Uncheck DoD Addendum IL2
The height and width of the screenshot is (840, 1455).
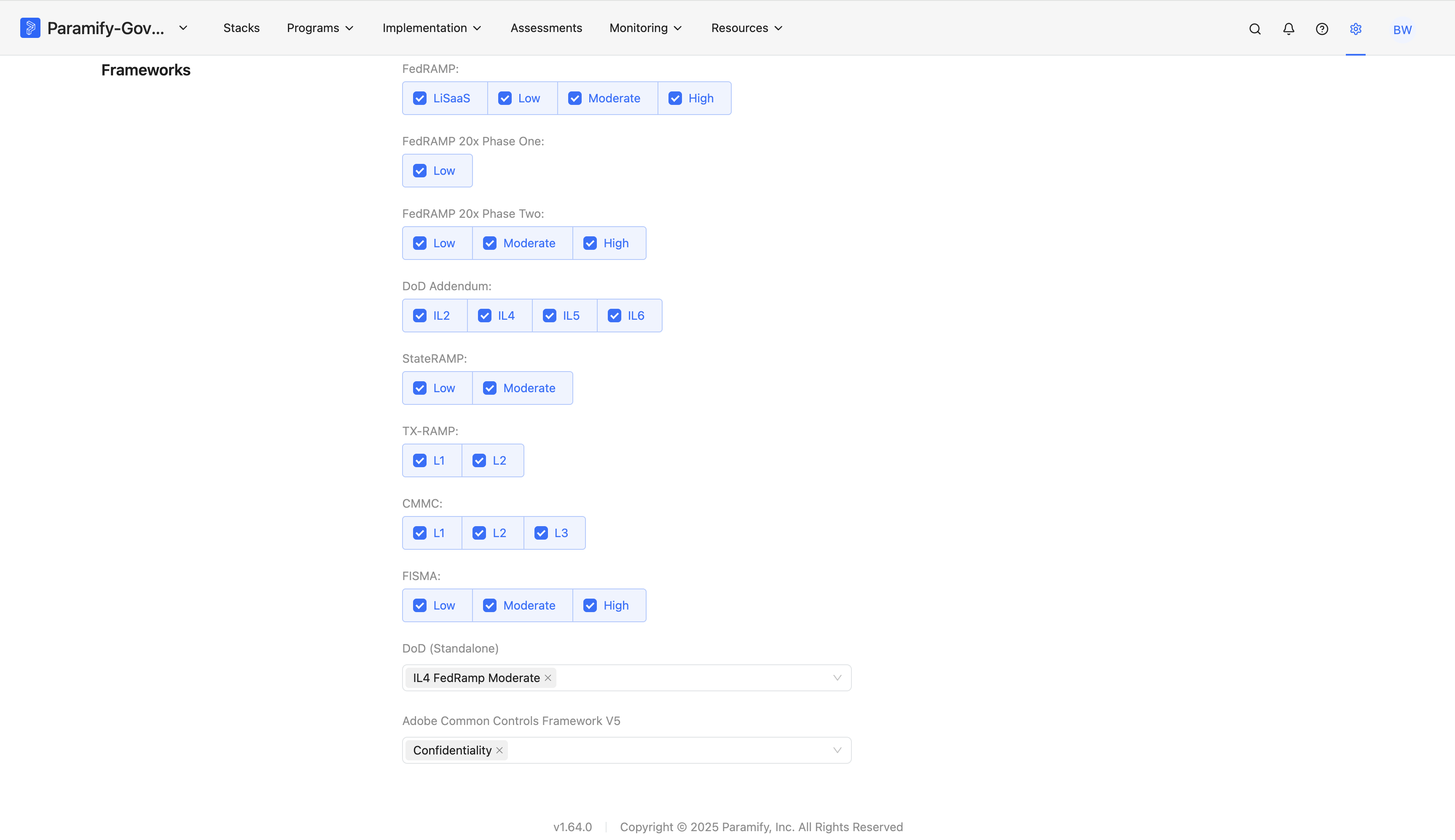pos(419,316)
